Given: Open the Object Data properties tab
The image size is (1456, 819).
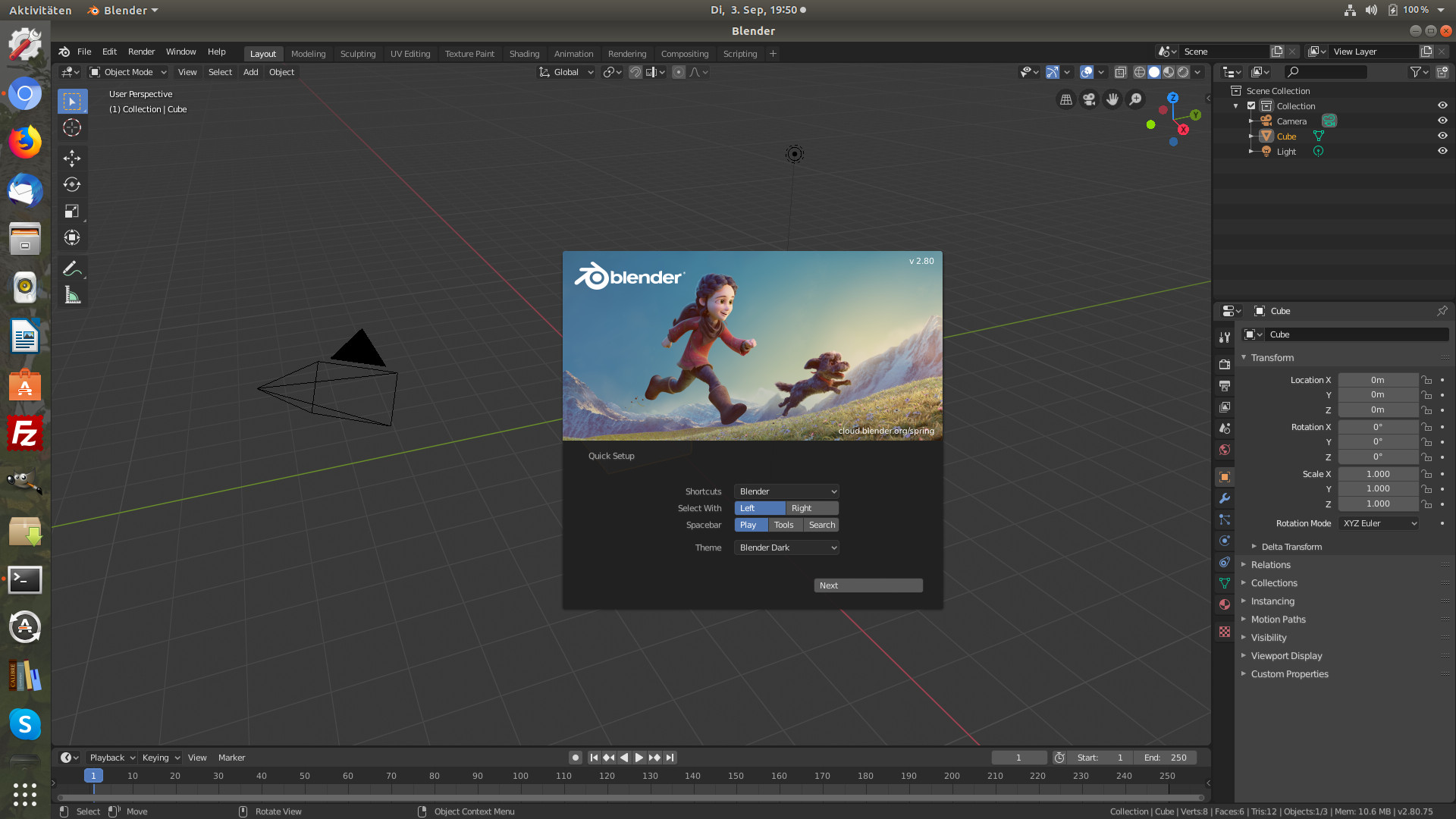Looking at the screenshot, I should [1224, 583].
